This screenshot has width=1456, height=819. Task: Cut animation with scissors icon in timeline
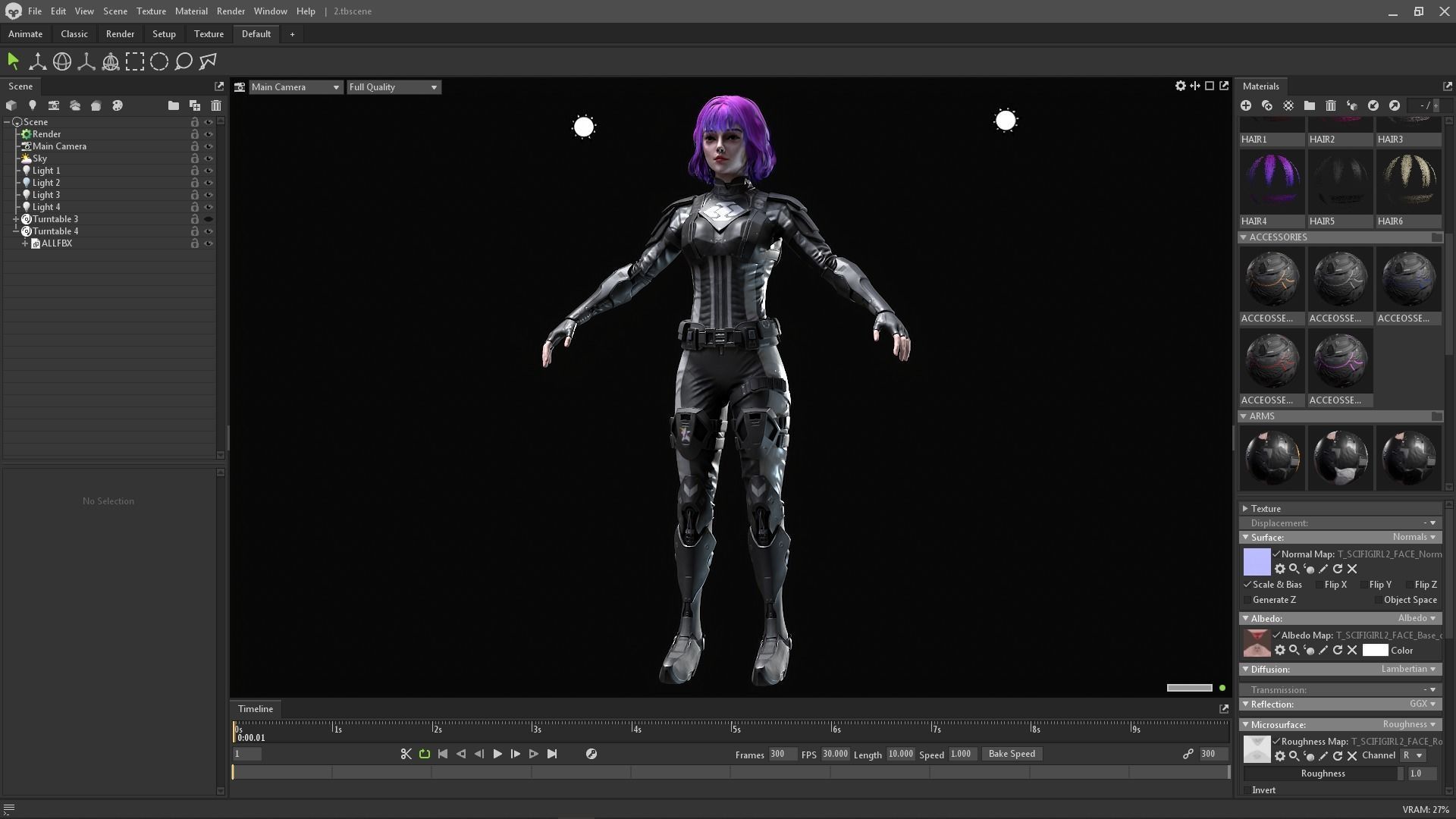406,754
